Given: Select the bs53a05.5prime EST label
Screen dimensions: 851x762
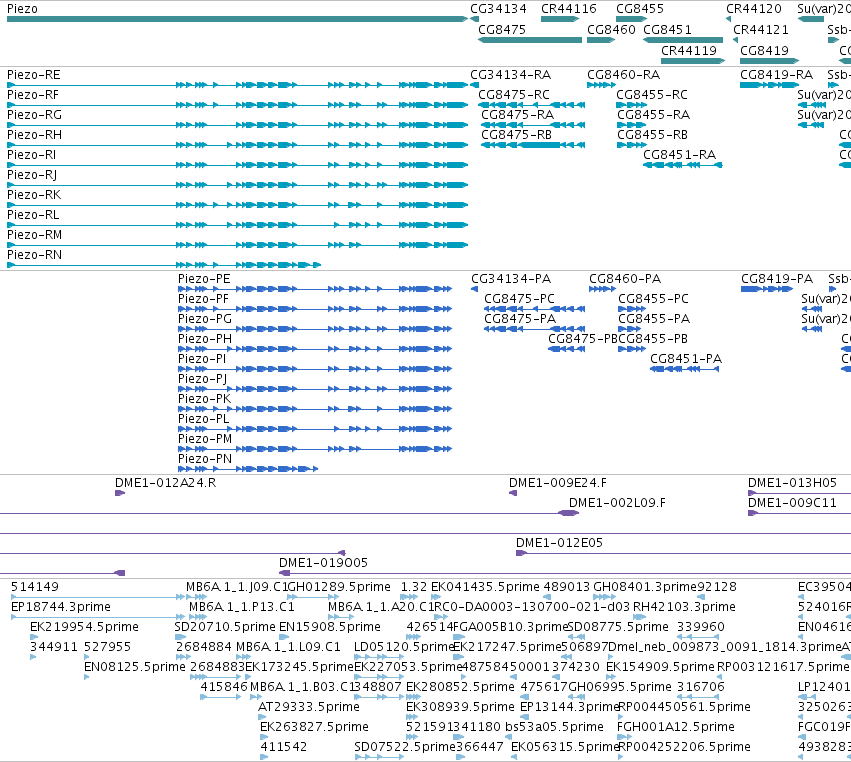Looking at the screenshot, I should point(554,726).
